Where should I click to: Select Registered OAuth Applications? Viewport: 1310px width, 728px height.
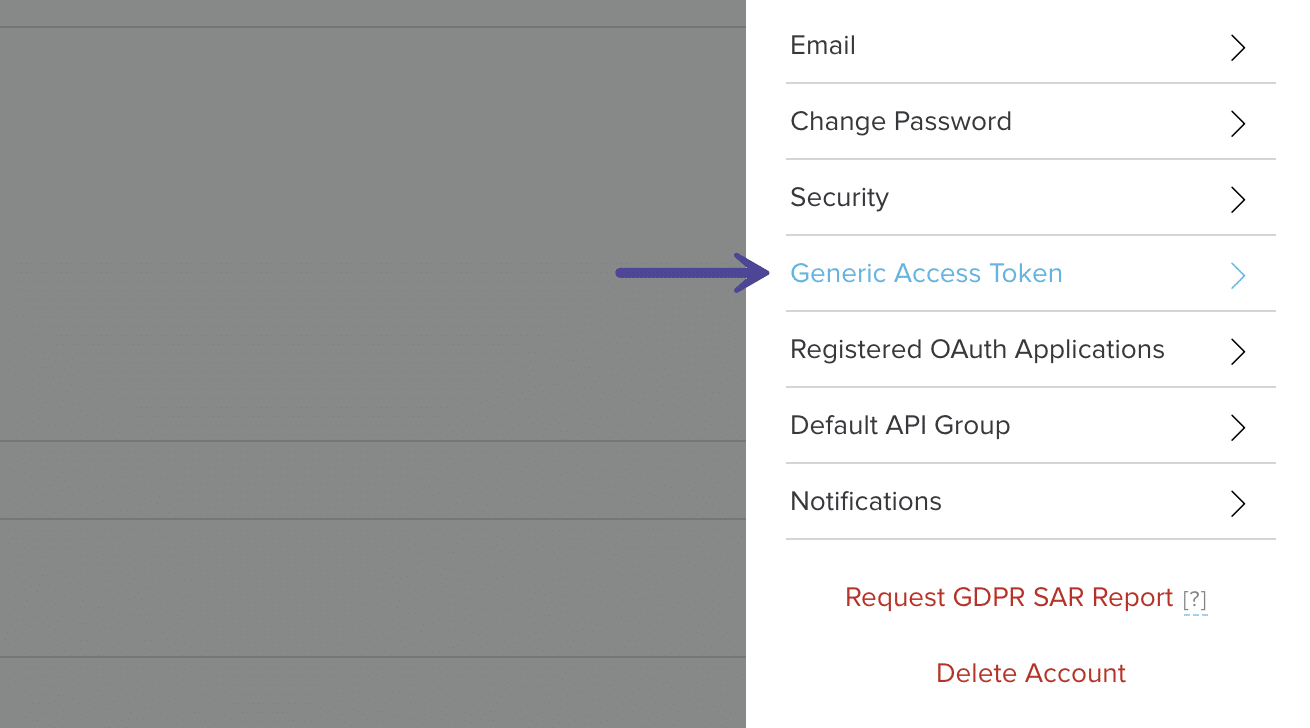click(x=977, y=349)
